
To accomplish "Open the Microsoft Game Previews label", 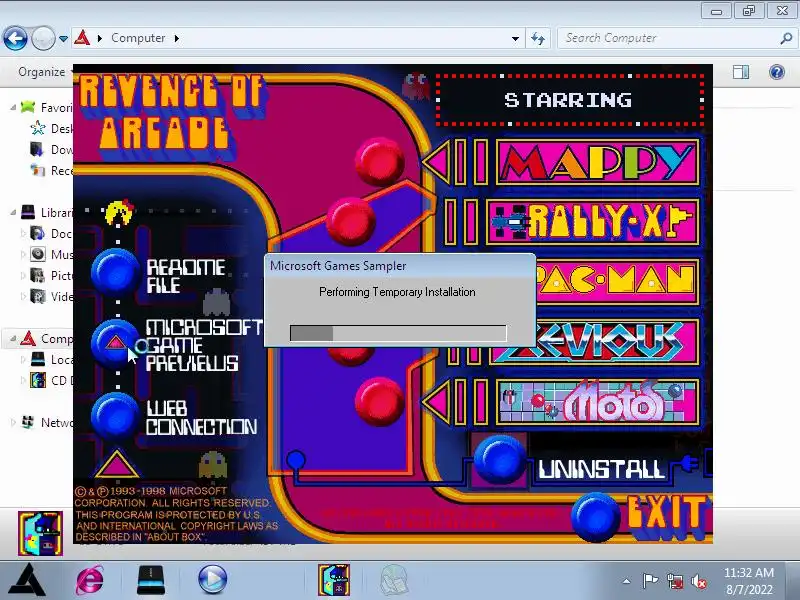I will [204, 345].
